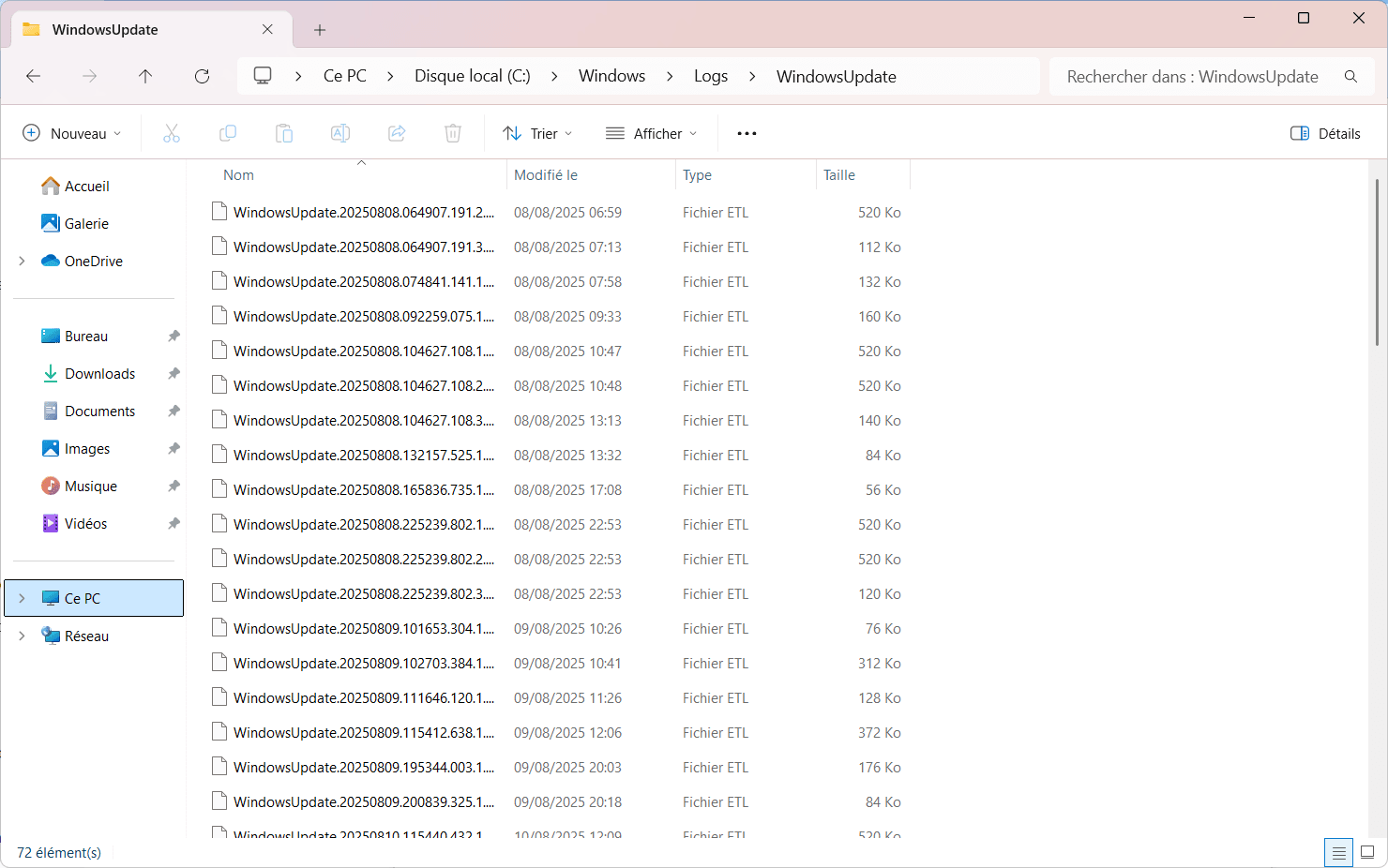Navigate to Logs breadcrumb segment
The image size is (1388, 868).
[711, 76]
